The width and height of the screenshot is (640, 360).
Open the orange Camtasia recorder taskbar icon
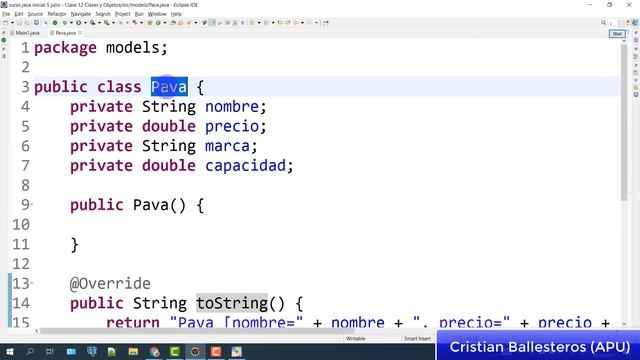click(x=216, y=351)
